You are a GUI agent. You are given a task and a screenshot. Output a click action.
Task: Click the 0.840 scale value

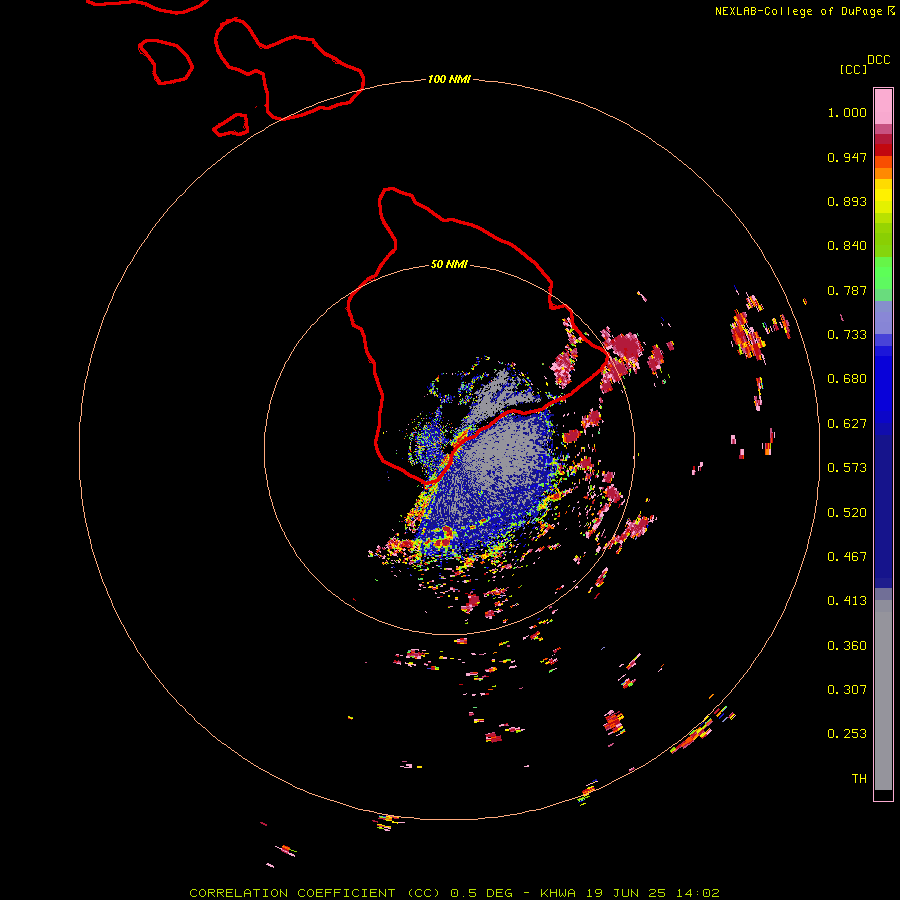click(x=847, y=246)
